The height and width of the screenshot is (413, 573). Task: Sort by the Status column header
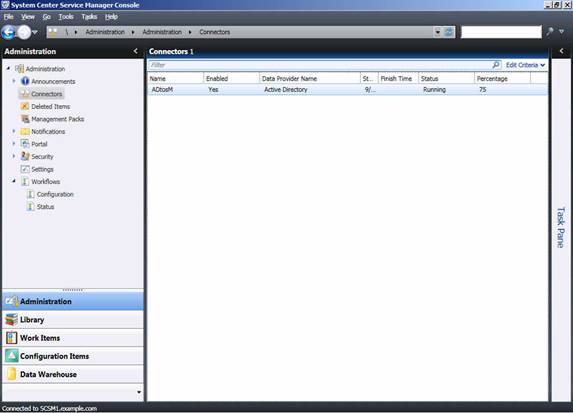446,79
